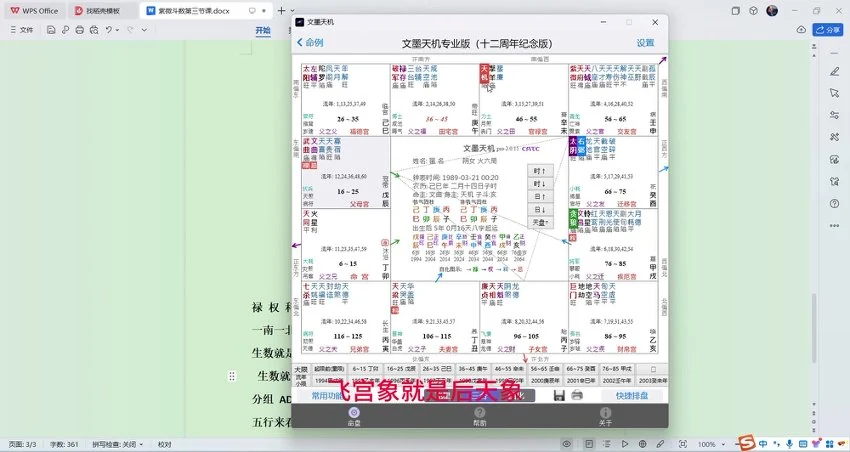
Task: Click the print icon in WPS toolbar
Action: pos(80,30)
